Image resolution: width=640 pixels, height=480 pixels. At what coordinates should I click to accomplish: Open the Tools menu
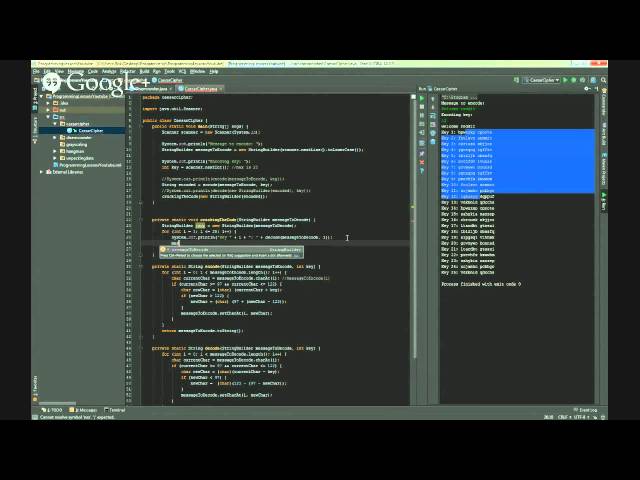[169, 71]
